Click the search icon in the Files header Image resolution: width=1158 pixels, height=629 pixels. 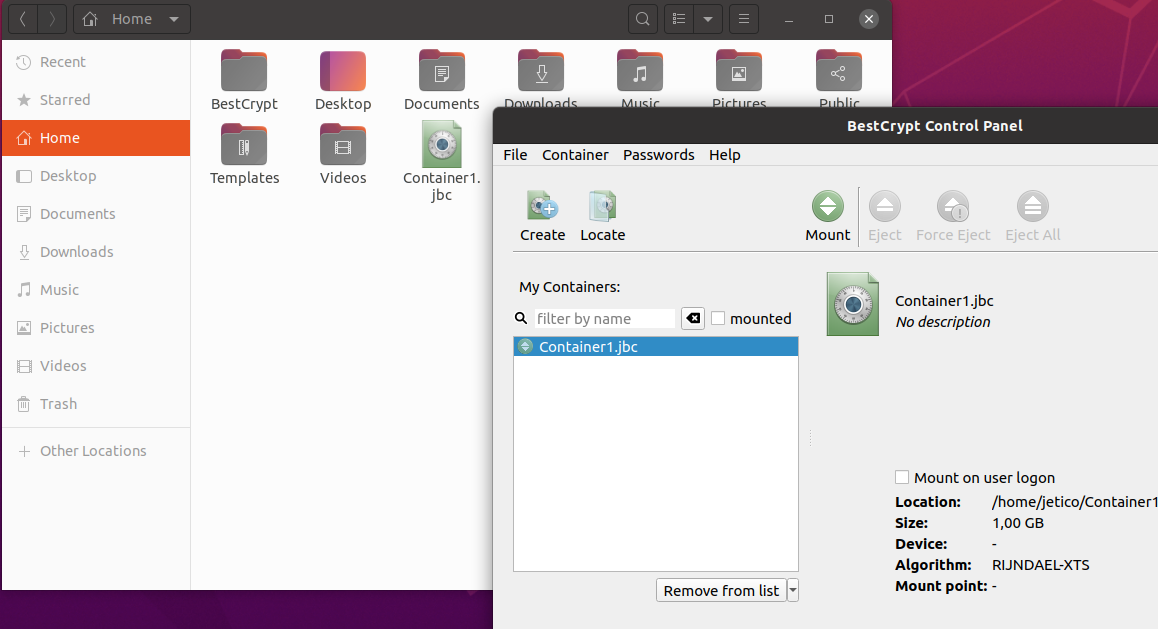click(x=643, y=19)
